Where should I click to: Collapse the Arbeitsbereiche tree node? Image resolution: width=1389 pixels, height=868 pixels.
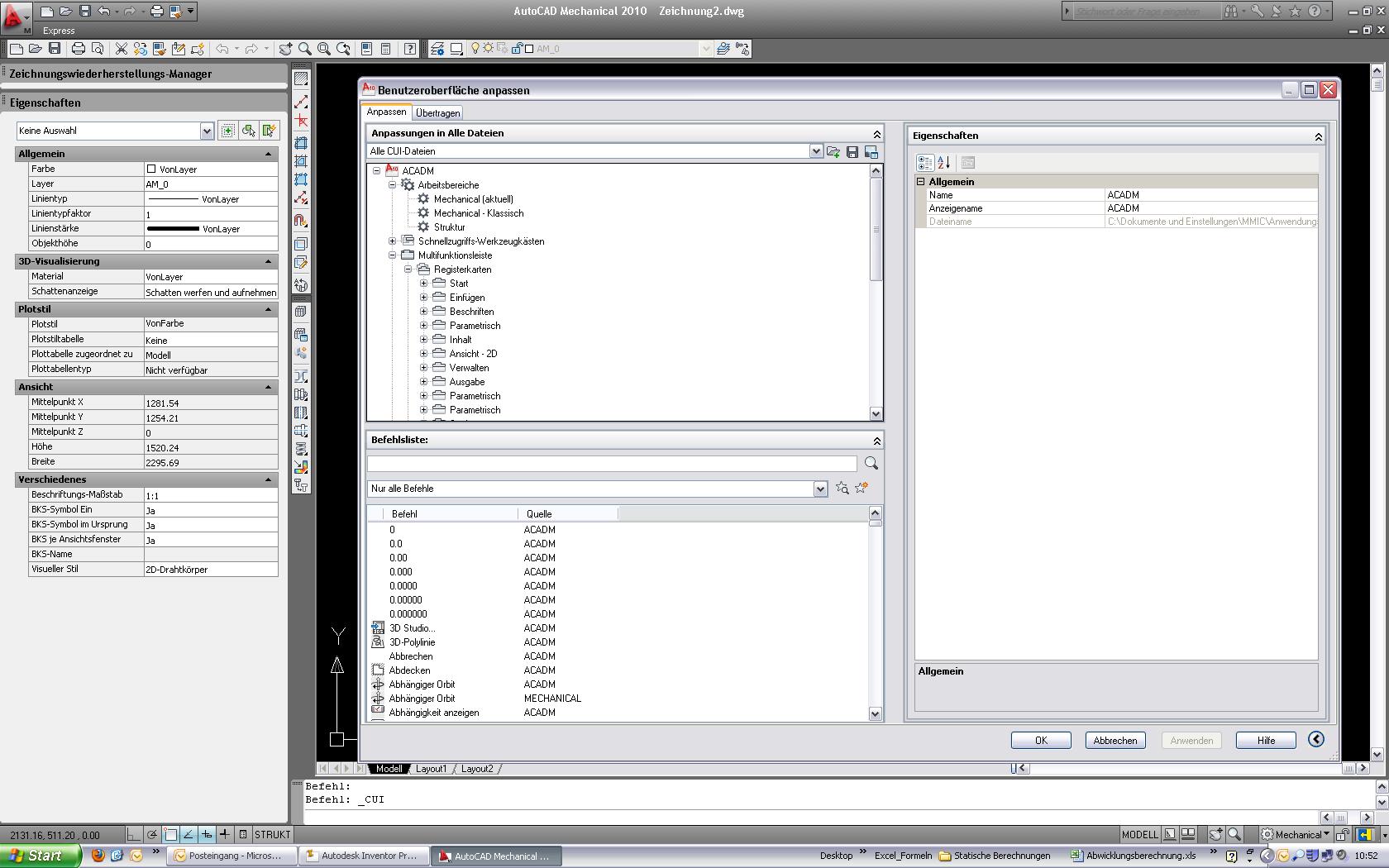[393, 185]
